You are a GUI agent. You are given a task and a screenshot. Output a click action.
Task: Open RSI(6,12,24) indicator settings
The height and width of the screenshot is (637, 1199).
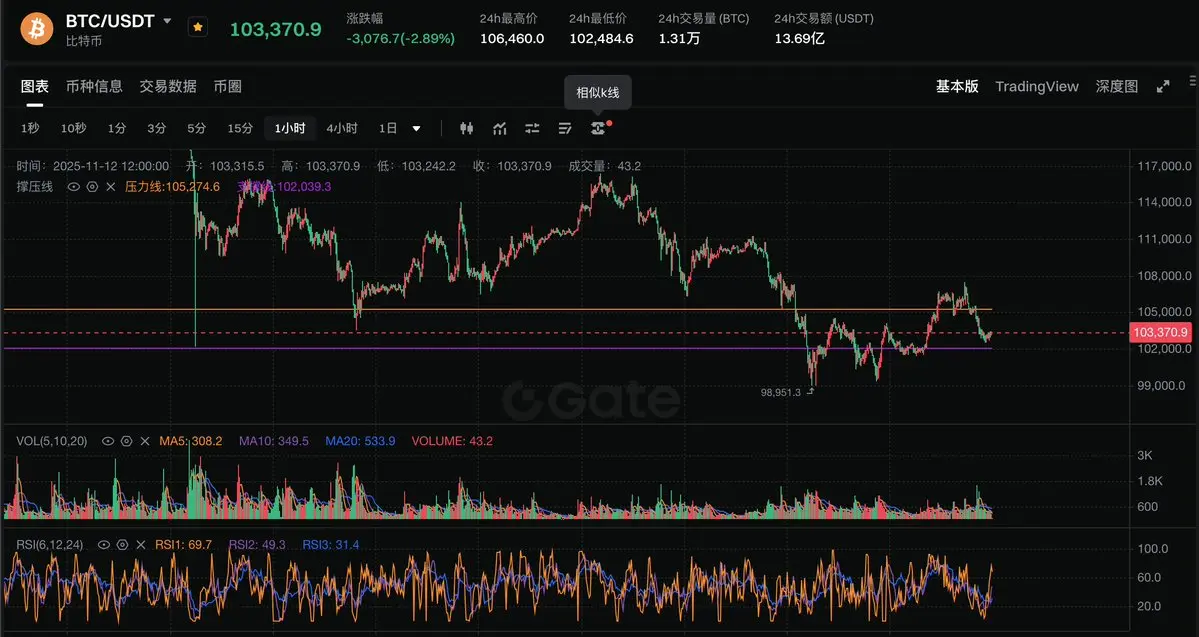pos(122,545)
